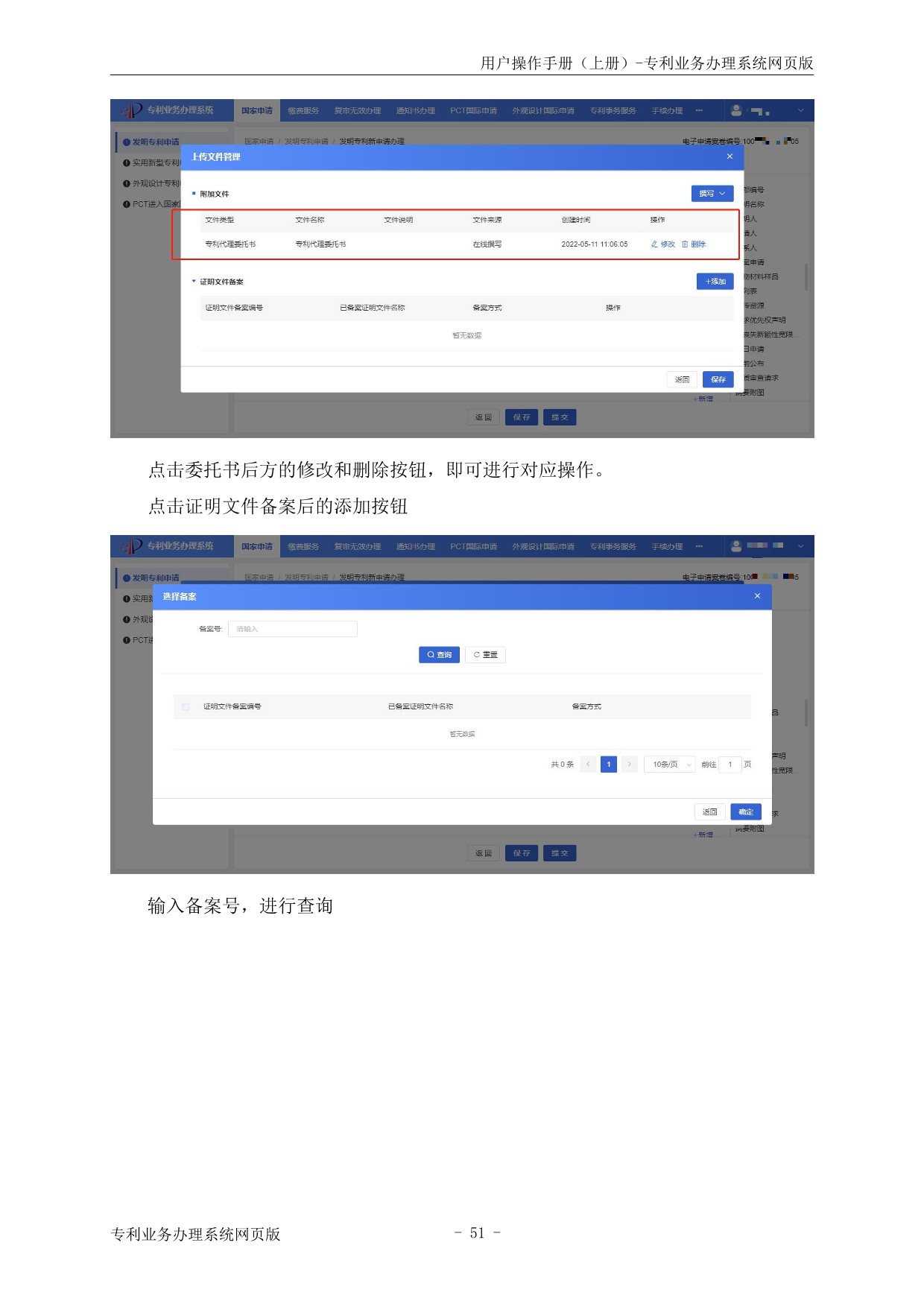Click the previous page arrow in pagination
This screenshot has height=1307, width=924.
588,765
